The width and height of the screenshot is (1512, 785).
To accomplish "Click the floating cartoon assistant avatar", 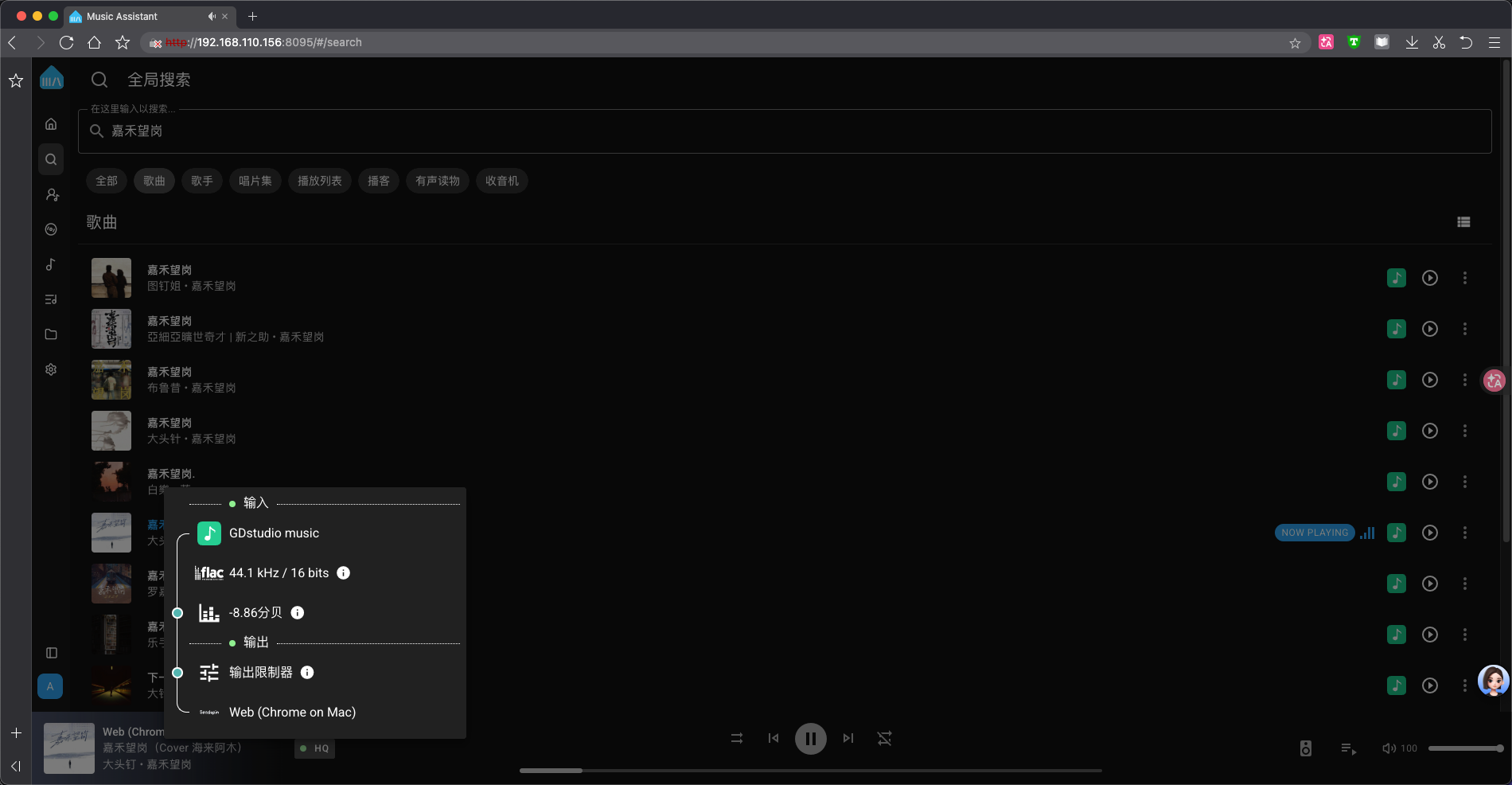I will point(1493,681).
